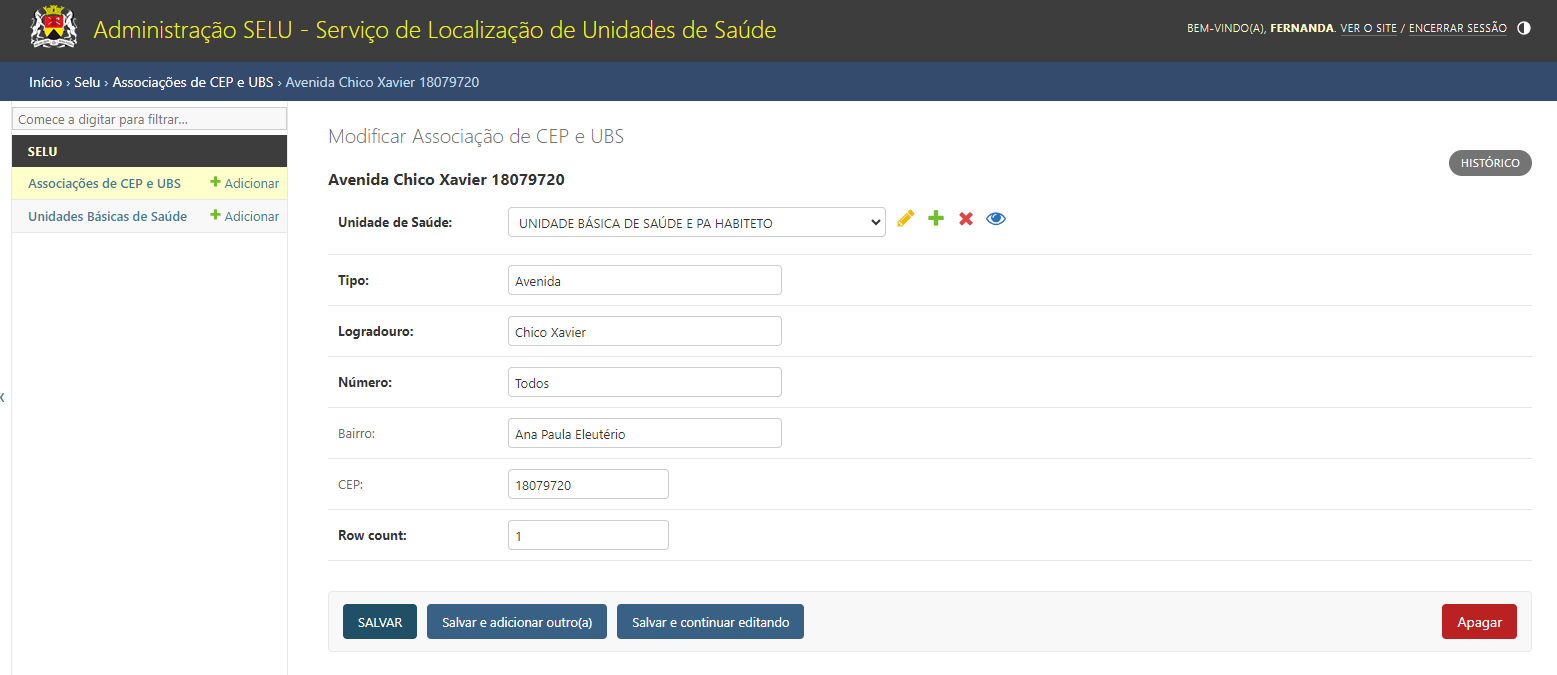Add a new Unidades Básicas de Saúde
Viewport: 1557px width, 675px height.
(x=245, y=216)
